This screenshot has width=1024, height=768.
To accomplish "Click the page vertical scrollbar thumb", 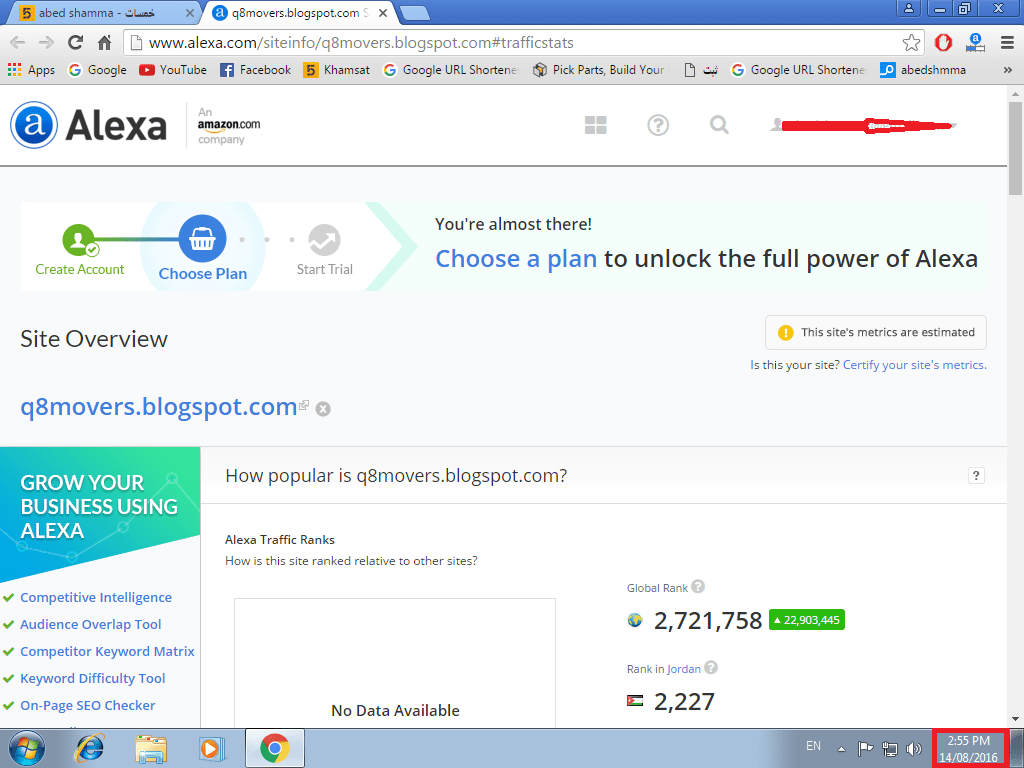I will pos(1015,148).
